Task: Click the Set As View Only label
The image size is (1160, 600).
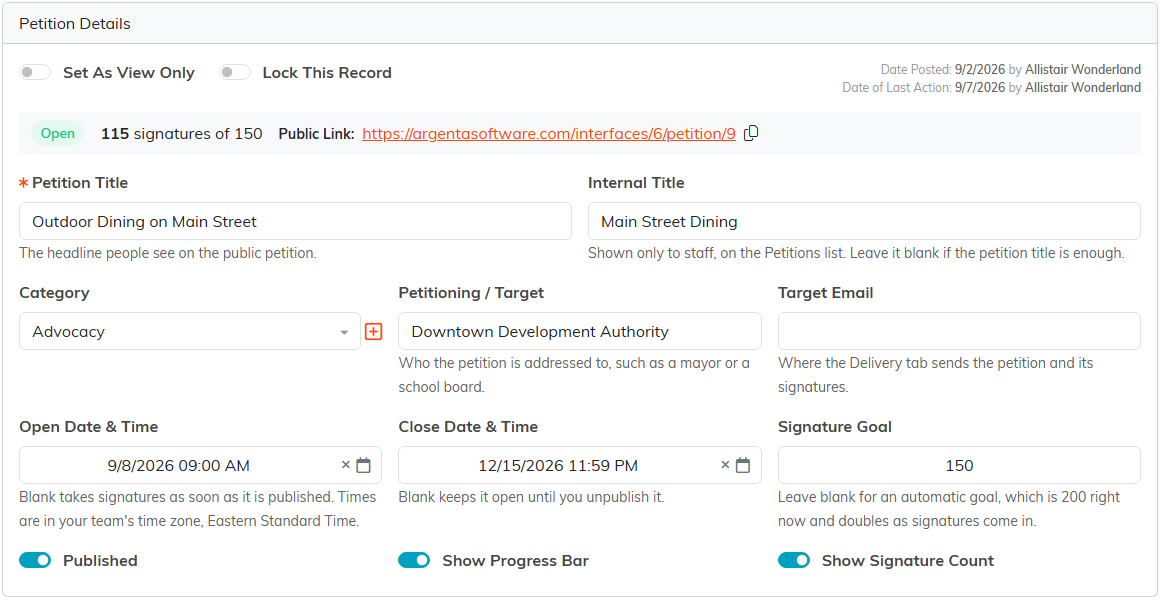Action: (129, 73)
